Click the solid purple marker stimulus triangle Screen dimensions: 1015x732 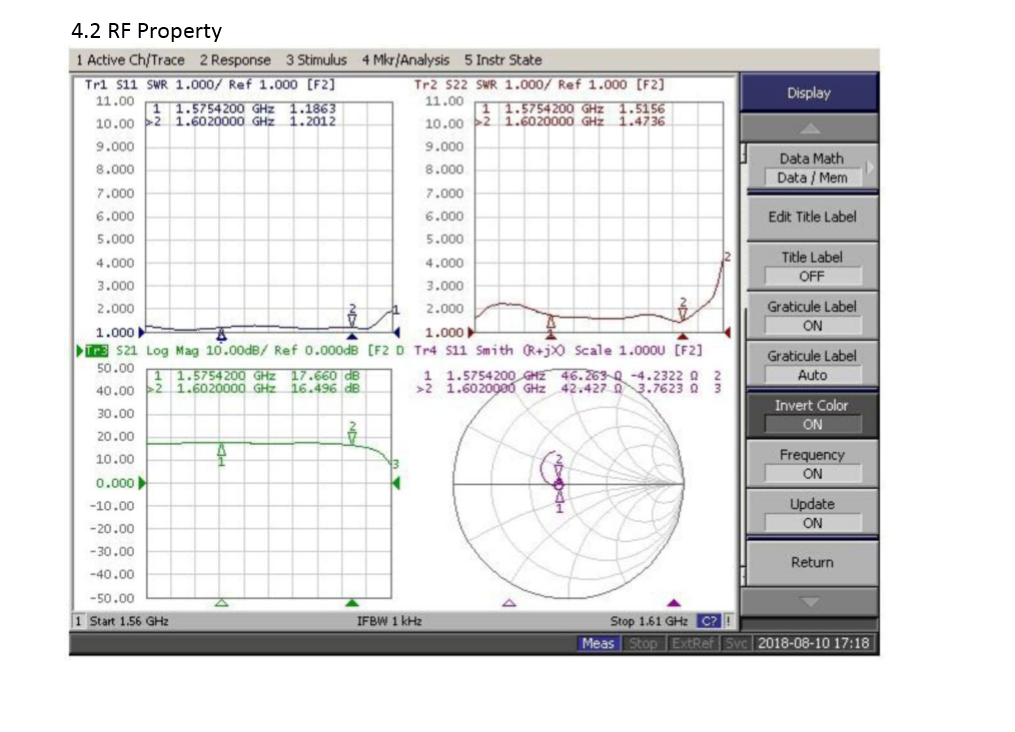pyautogui.click(x=674, y=603)
